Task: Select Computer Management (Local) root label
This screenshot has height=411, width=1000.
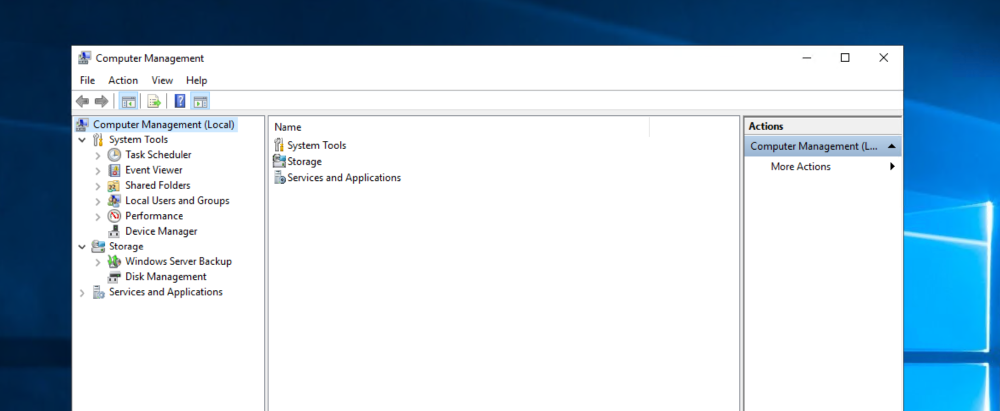Action: (x=164, y=124)
